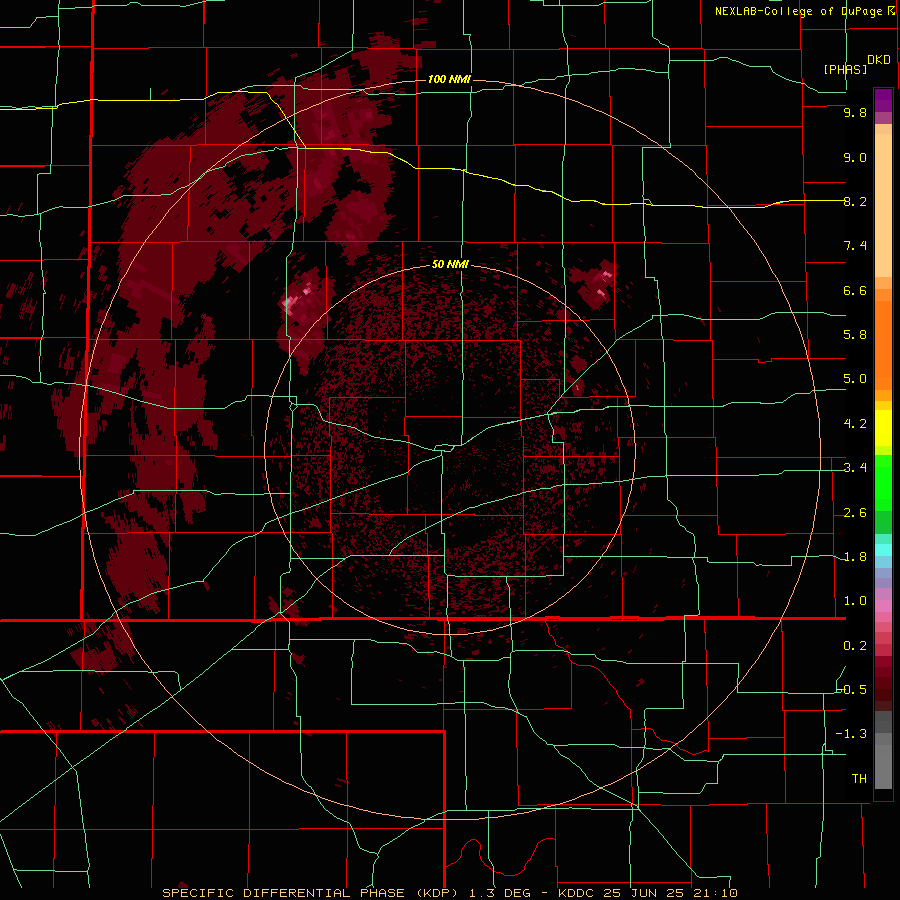Select the DKD legend unit label
The width and height of the screenshot is (900, 900).
(x=878, y=60)
